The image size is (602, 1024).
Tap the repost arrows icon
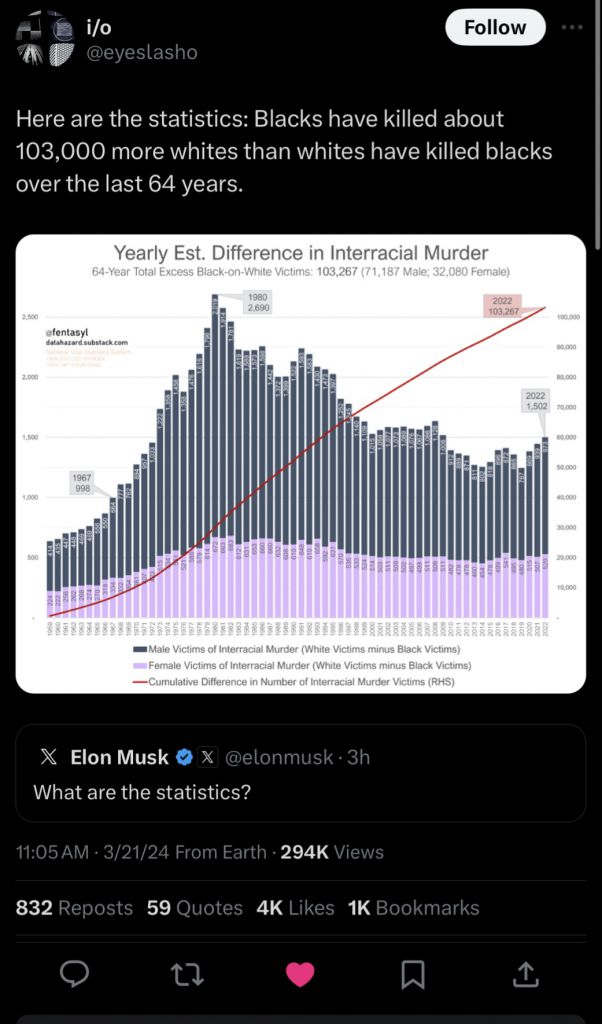pos(187,974)
